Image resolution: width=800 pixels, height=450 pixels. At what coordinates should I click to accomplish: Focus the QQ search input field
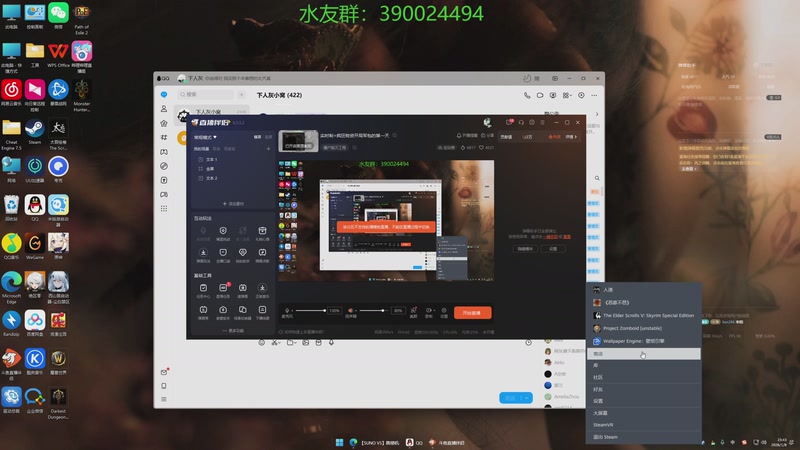tap(206, 94)
